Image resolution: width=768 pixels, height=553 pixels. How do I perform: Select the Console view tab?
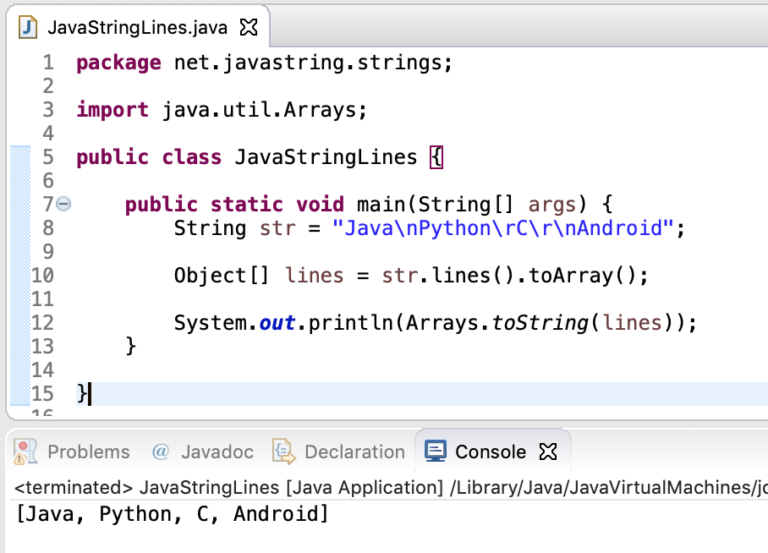tap(491, 451)
